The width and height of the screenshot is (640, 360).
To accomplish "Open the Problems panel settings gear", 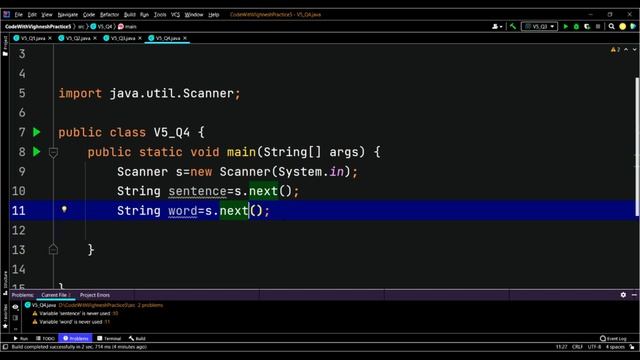I will click(x=623, y=295).
